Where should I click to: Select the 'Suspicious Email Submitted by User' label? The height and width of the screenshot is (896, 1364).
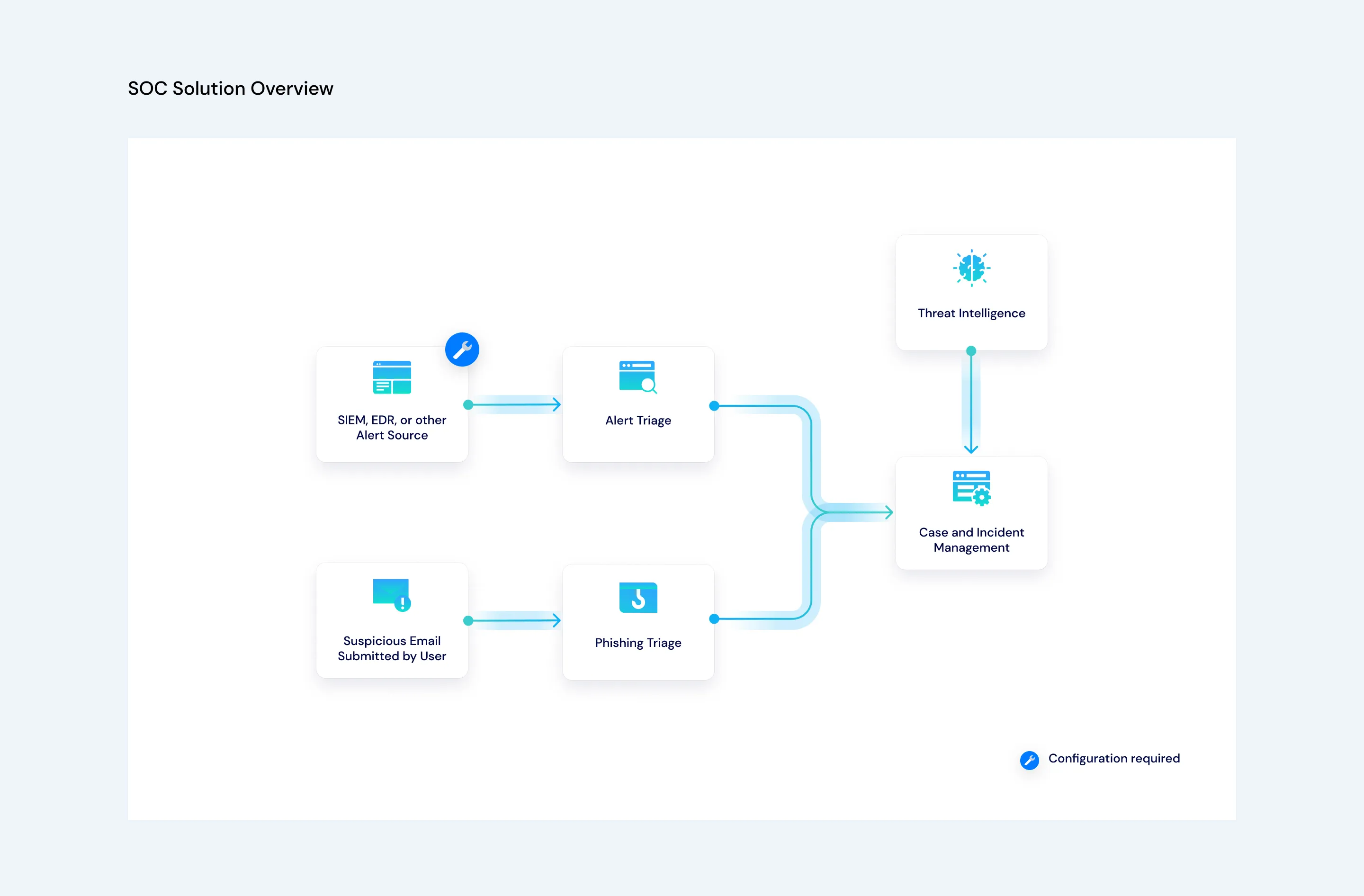(392, 648)
